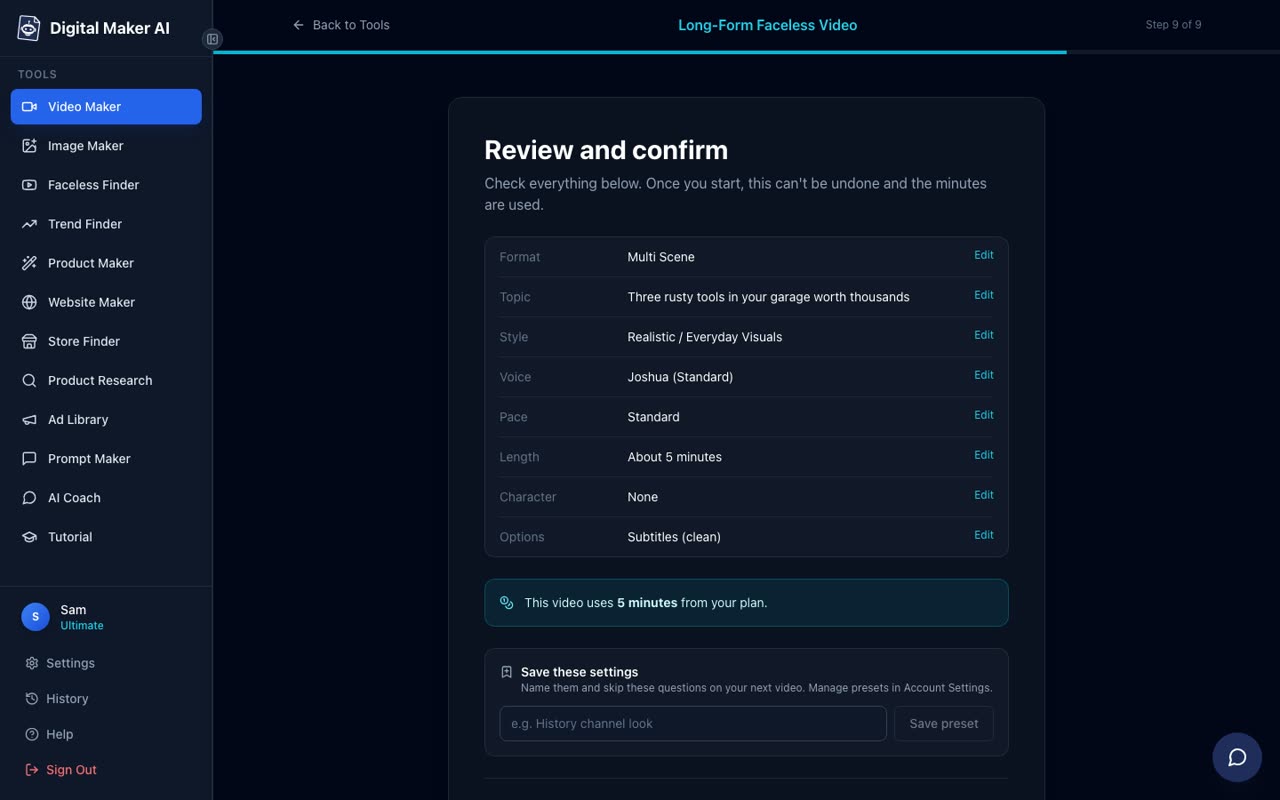Click the Ultimate plan label under Sam
This screenshot has width=1280, height=800.
[82, 626]
